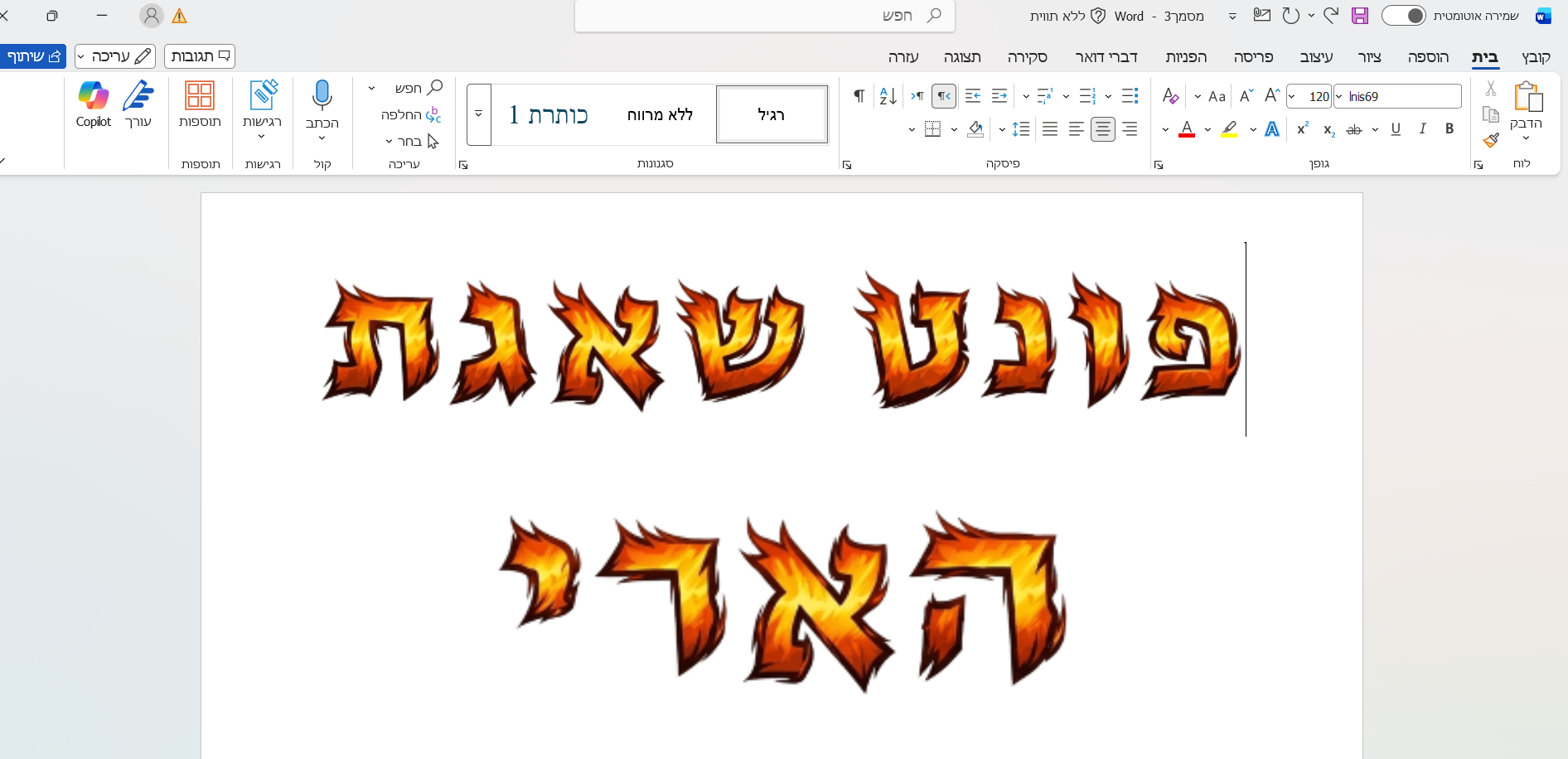Clear all formatting with the eraser icon
The width and height of the screenshot is (1568, 759).
point(1169,95)
